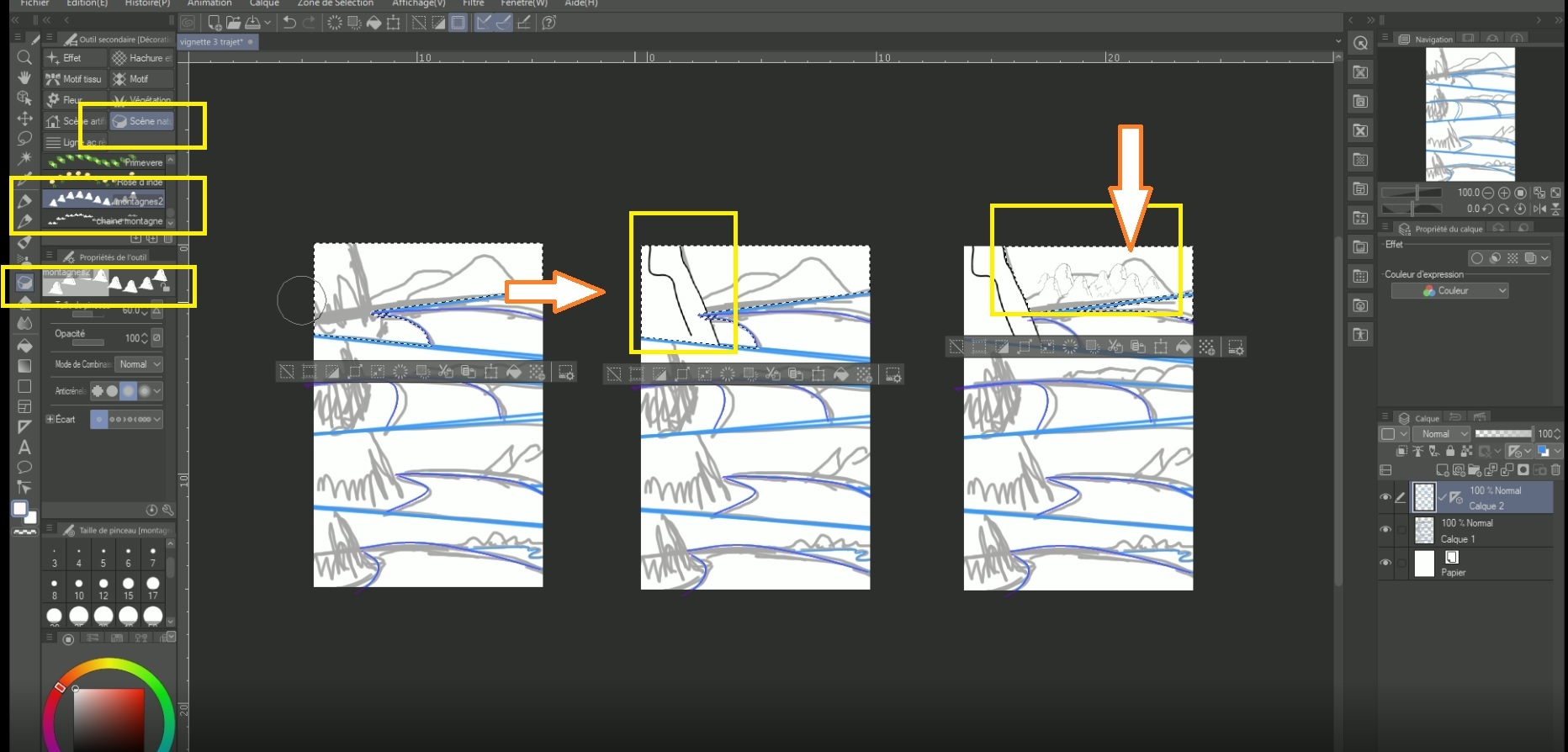Toggle the lock checkbox beside Calque 1
This screenshot has width=1568, height=752.
point(1401,530)
